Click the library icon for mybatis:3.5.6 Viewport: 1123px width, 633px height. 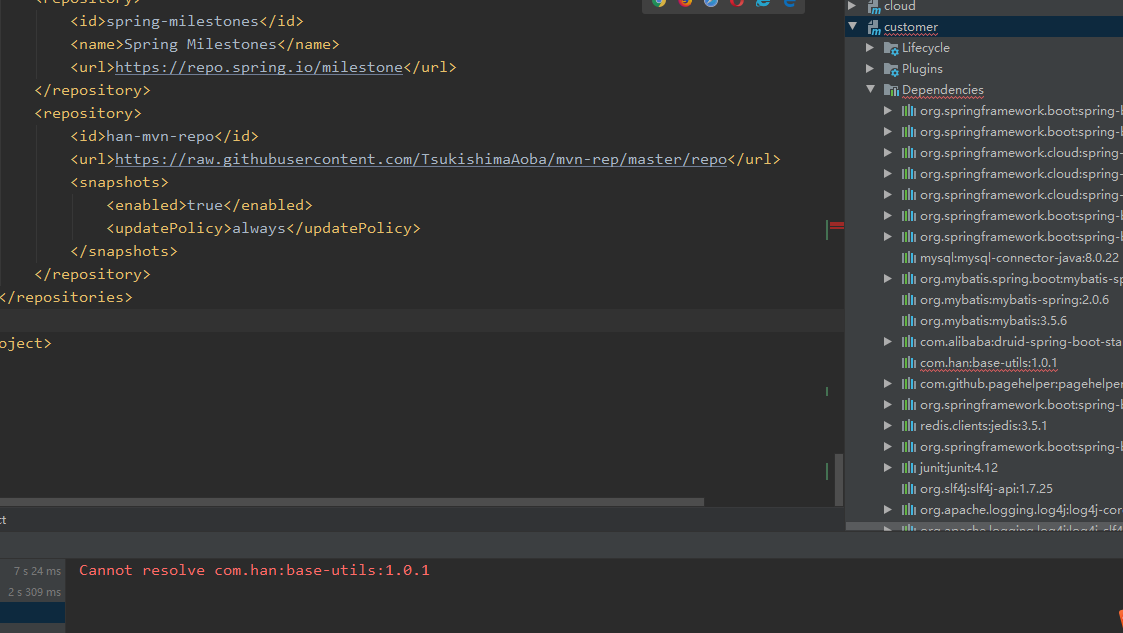click(909, 321)
